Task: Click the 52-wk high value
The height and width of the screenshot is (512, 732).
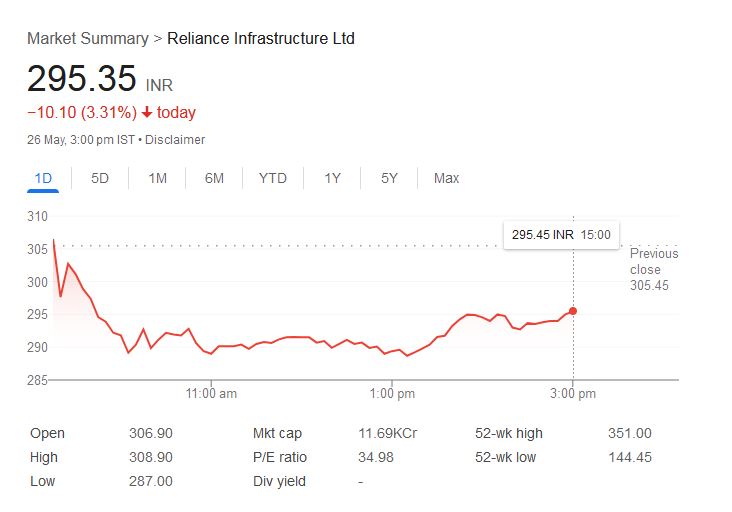Action: 629,434
